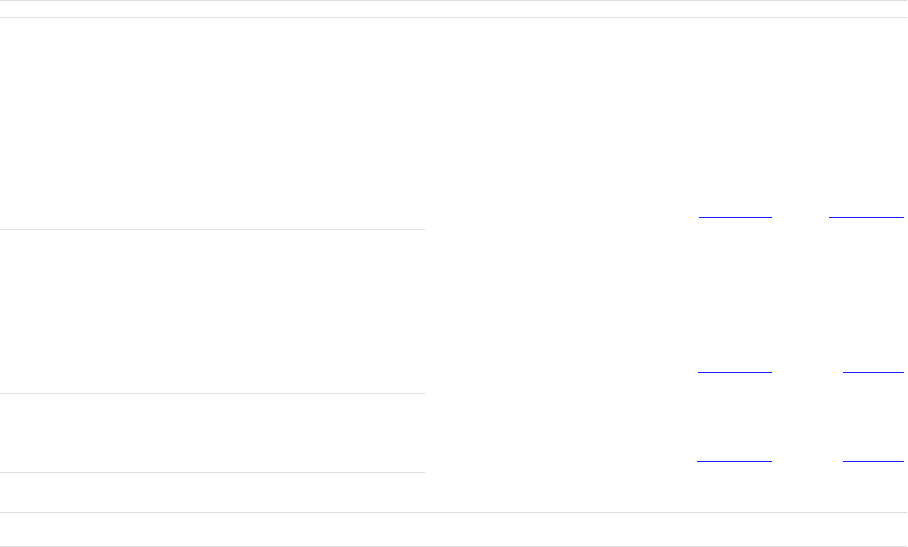Open the left blue link in second section
Viewport: 908px width, 547px height.
(734, 372)
